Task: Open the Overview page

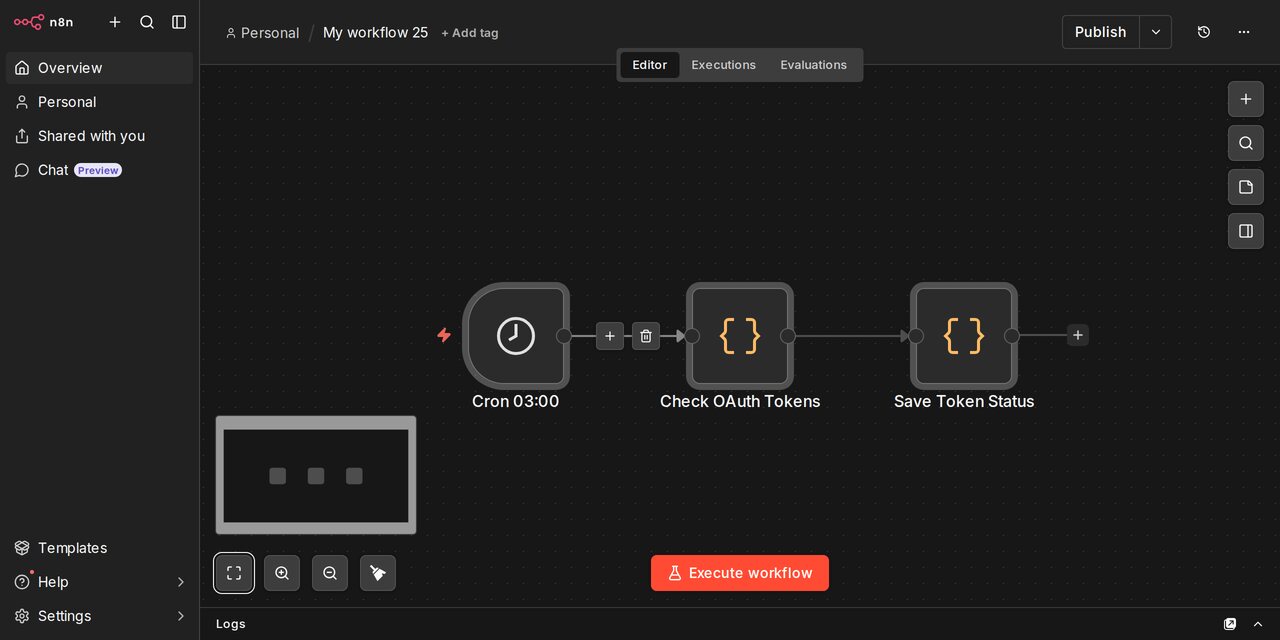Action: click(99, 68)
